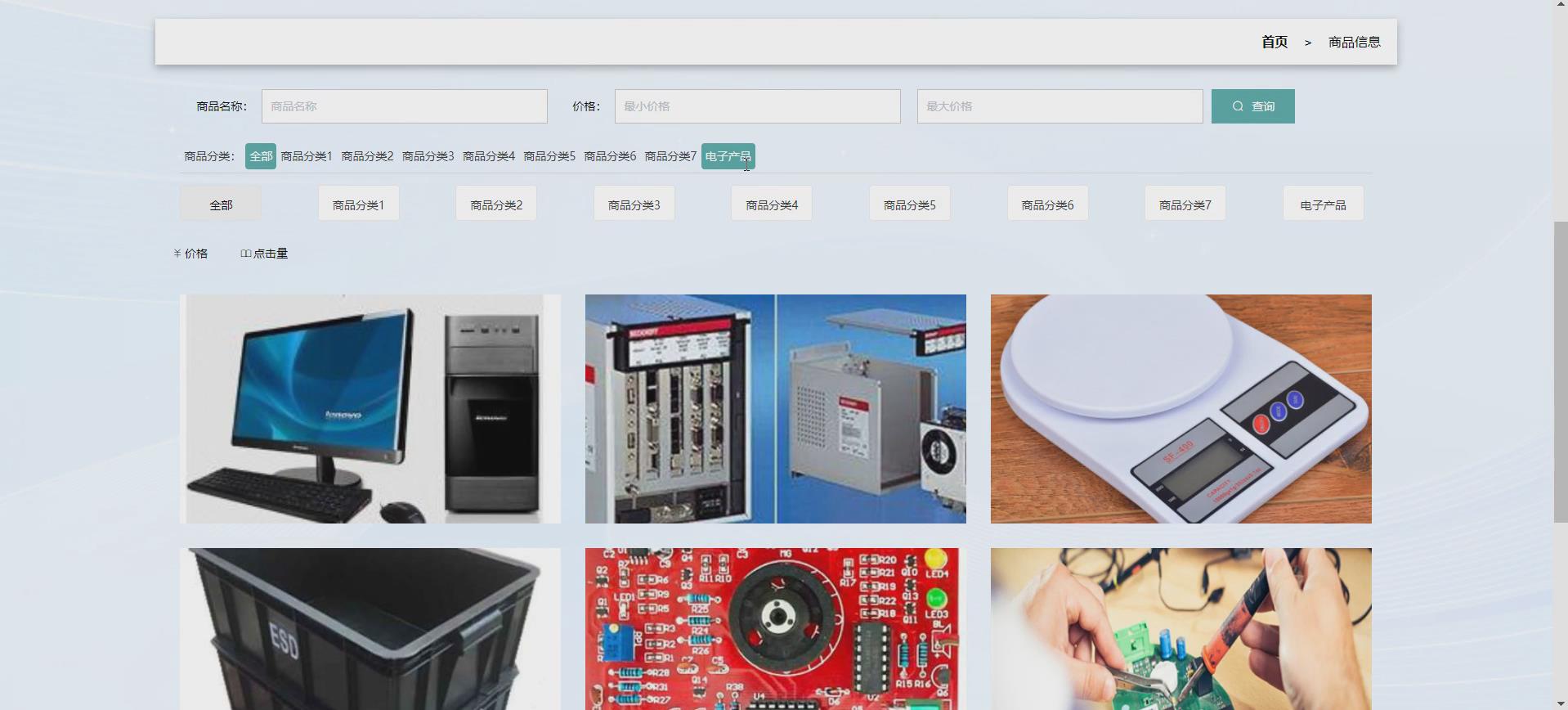Click the 查询 search button
1568x710 pixels.
pos(1253,106)
